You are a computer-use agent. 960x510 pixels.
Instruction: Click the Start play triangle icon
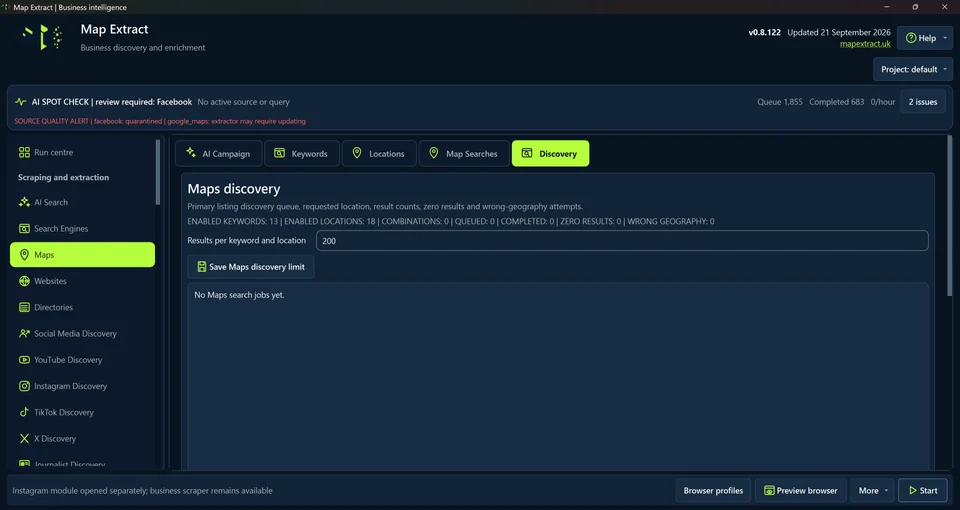(912, 490)
